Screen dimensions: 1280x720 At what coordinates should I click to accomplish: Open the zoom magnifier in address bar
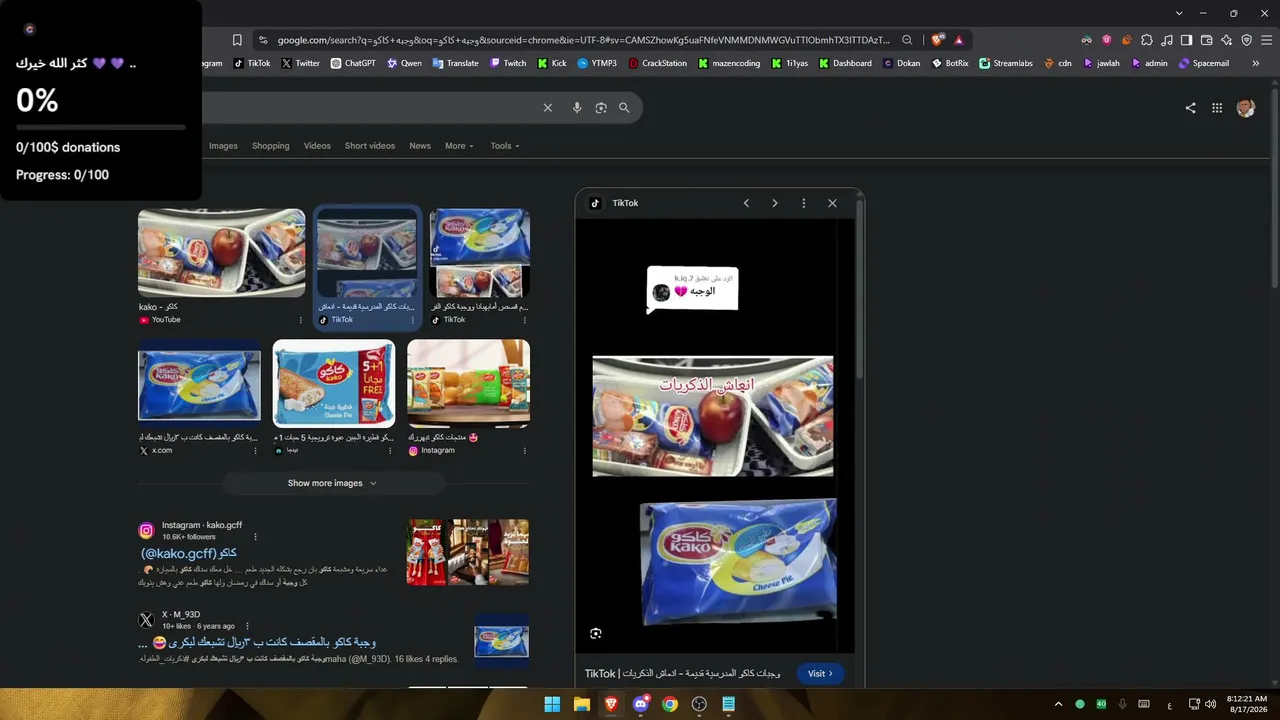pos(907,40)
